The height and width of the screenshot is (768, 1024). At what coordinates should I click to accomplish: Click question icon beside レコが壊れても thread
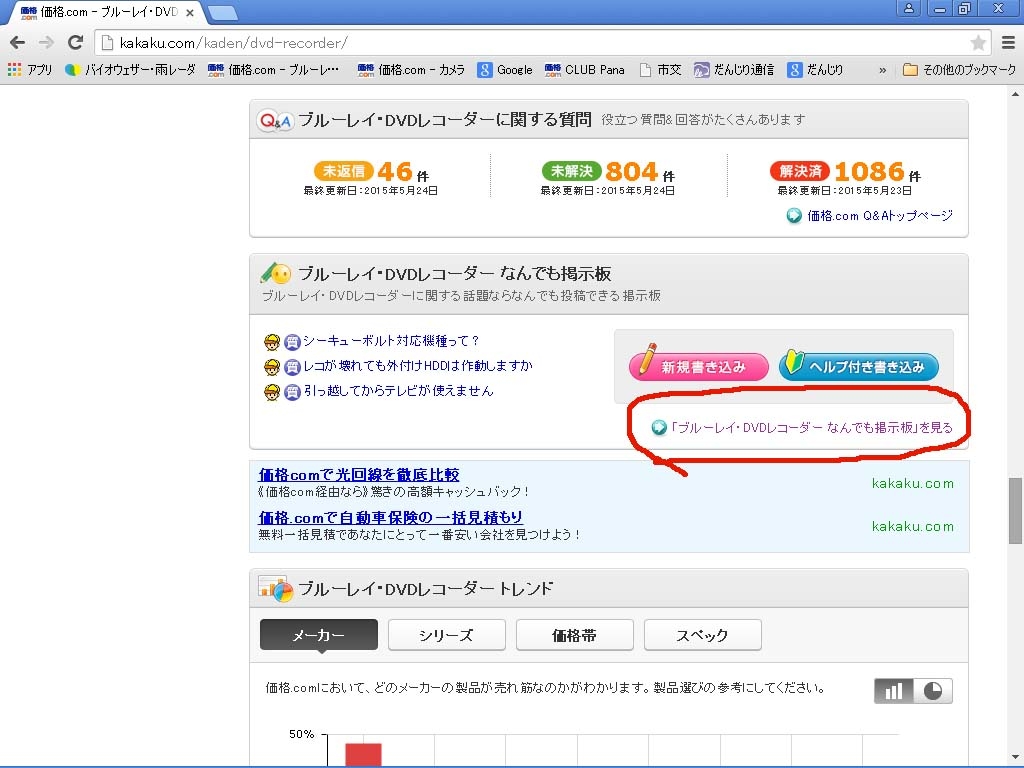click(292, 367)
